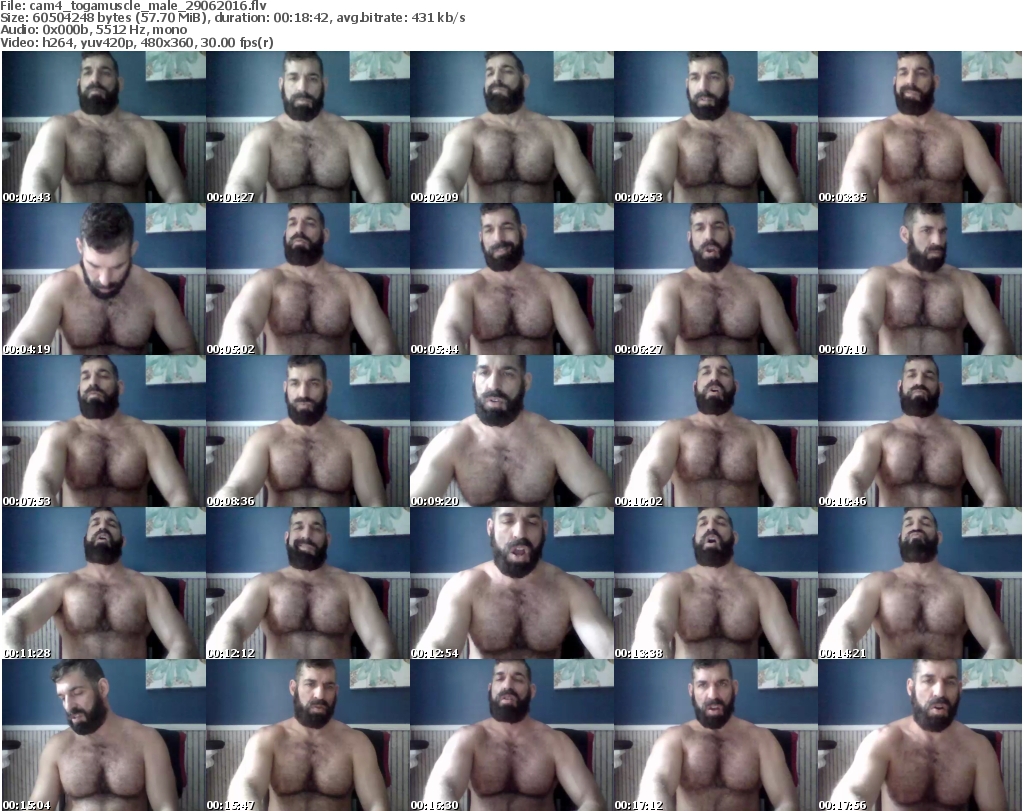Viewport: 1024px width, 811px height.
Task: Click the 'Size: 60504248 bytes' info line
Action: (x=232, y=18)
